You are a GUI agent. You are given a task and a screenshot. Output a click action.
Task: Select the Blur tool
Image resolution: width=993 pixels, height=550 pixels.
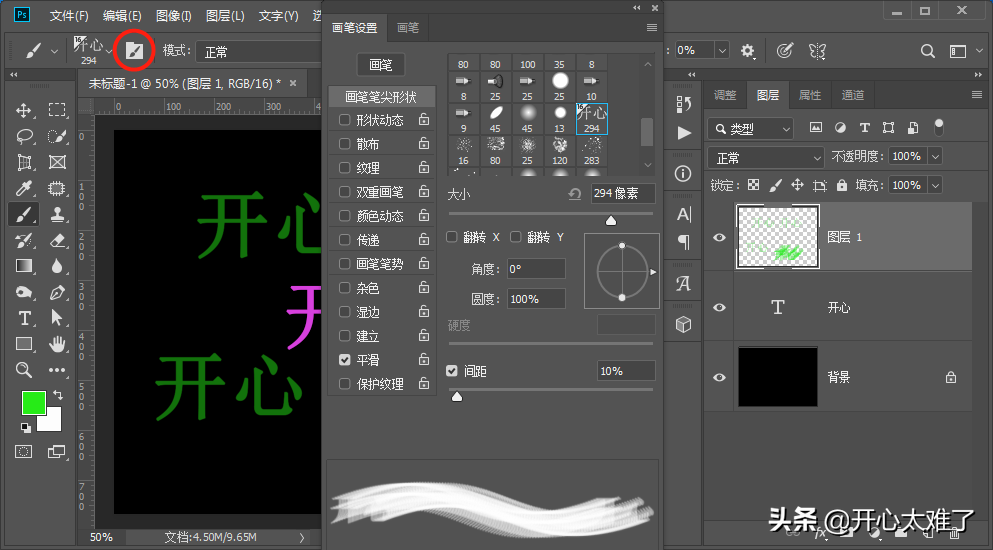57,266
